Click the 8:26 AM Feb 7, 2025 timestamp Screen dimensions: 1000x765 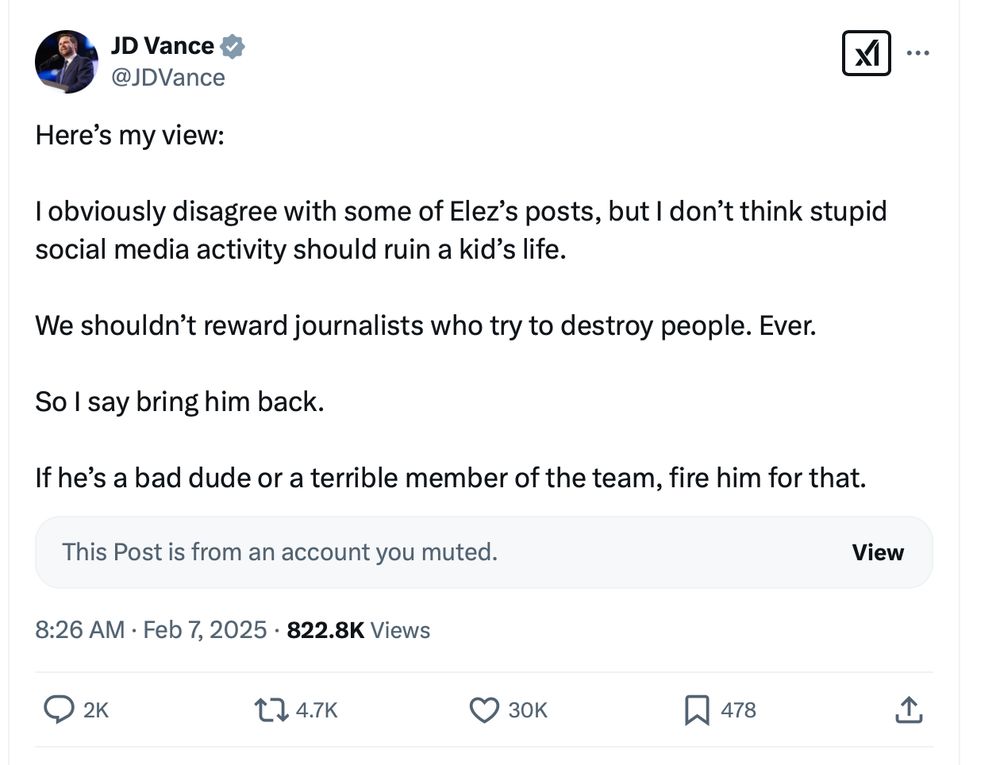click(x=151, y=630)
